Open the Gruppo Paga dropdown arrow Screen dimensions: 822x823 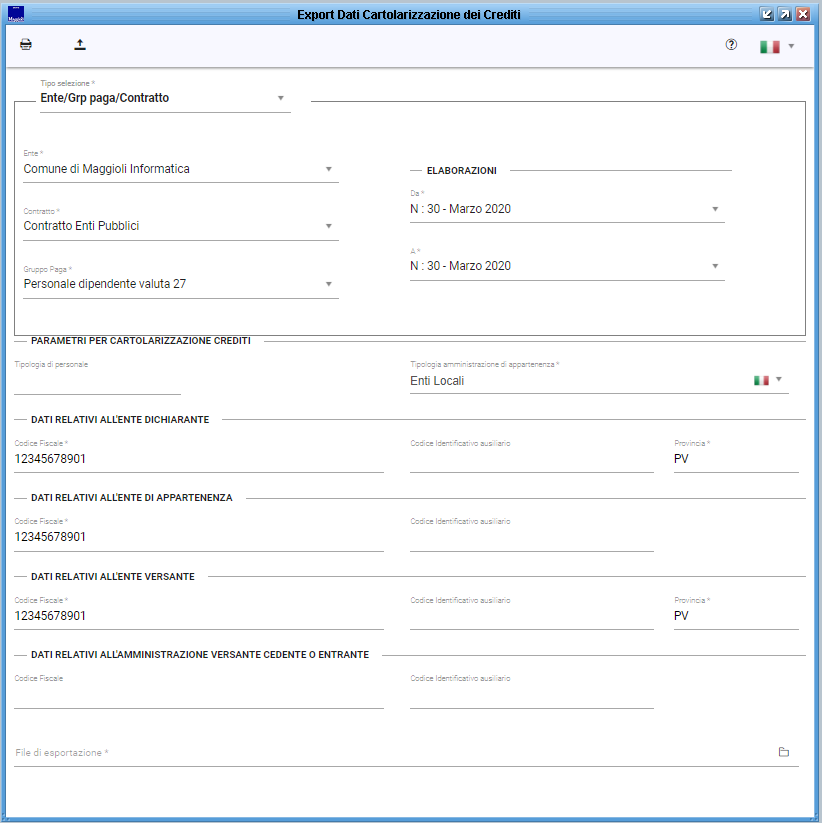click(329, 284)
